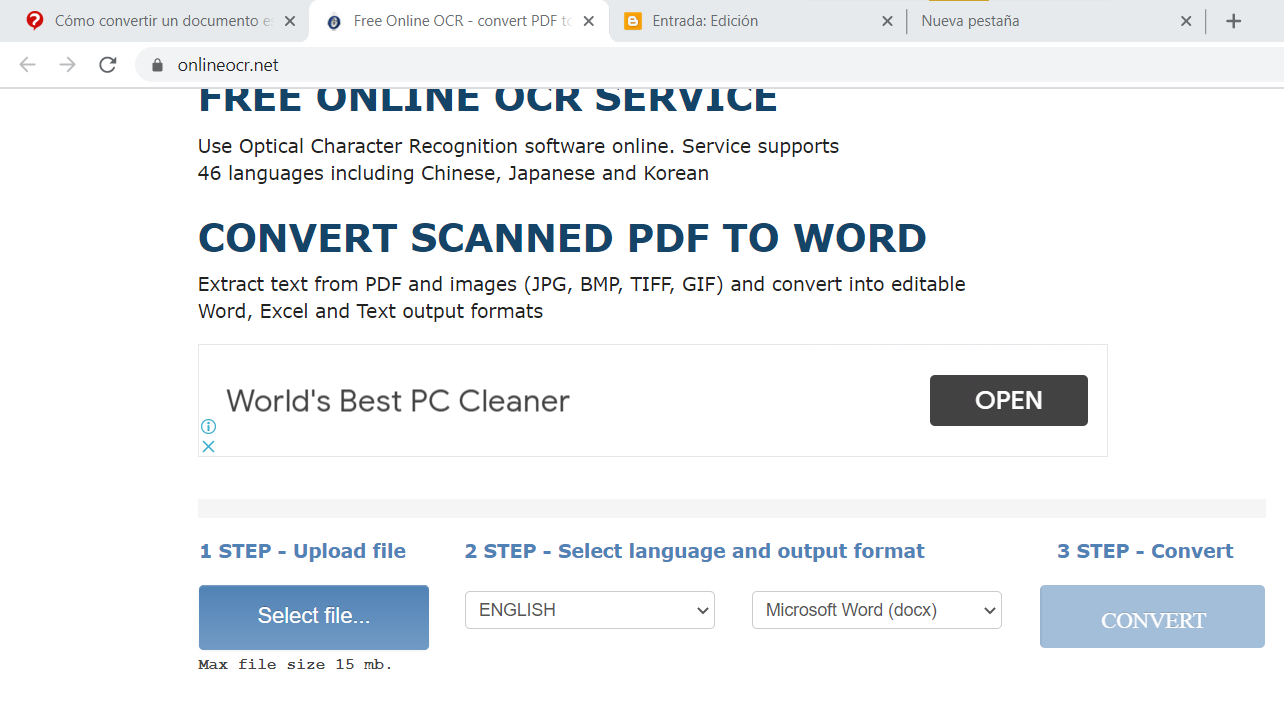Dismiss the ad with the X icon
This screenshot has height=706, width=1284.
tap(208, 446)
